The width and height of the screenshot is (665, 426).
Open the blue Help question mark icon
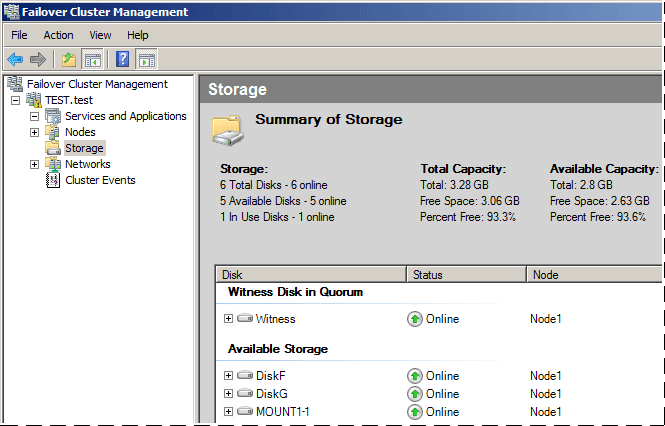click(x=123, y=59)
